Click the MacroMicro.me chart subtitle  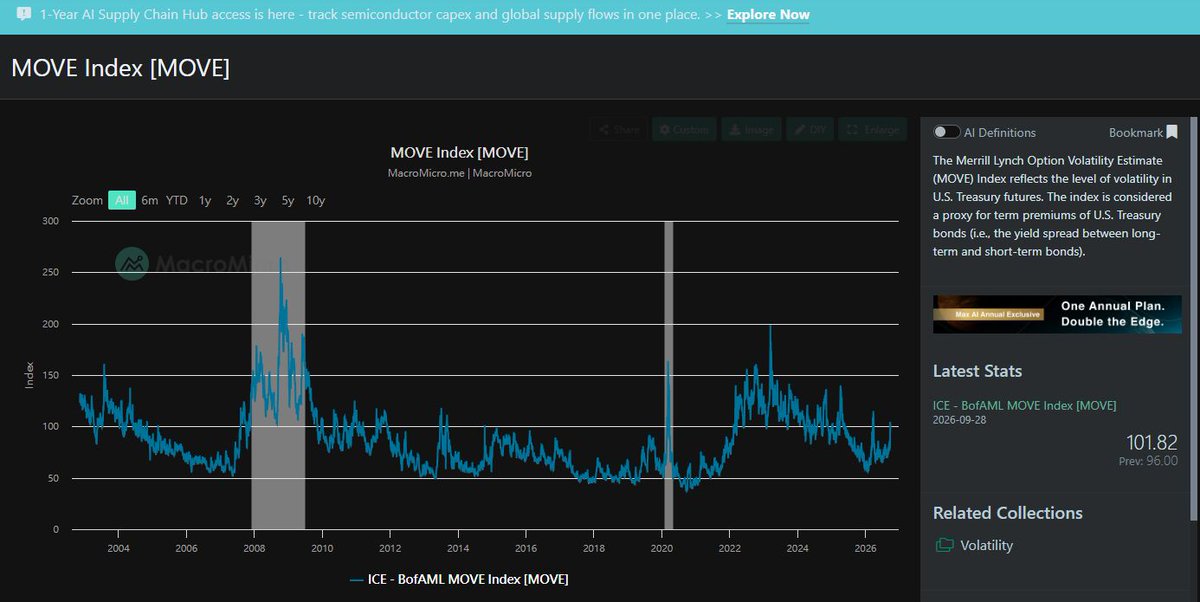pos(459,173)
